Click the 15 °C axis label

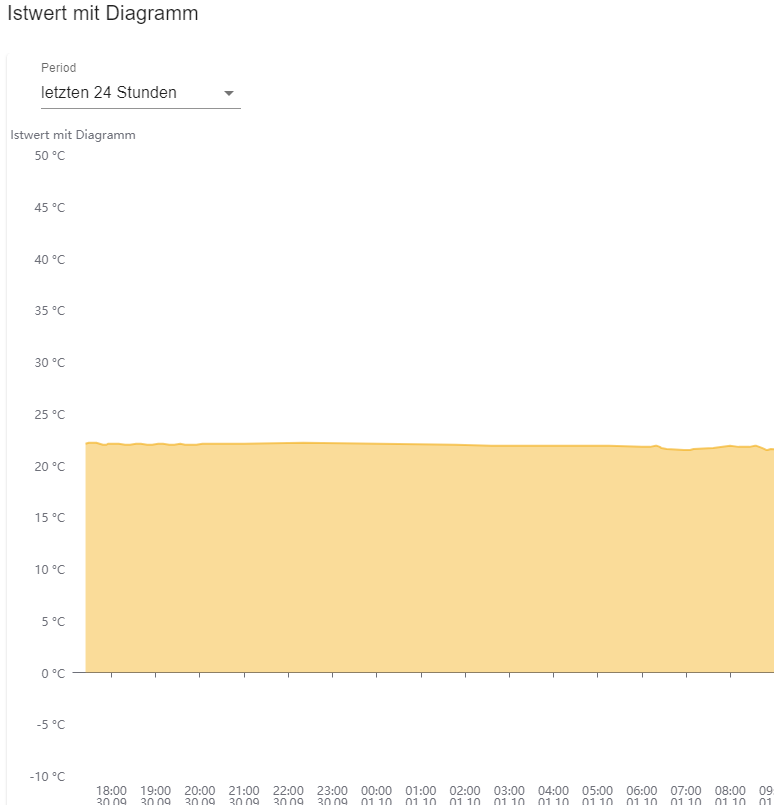pos(49,518)
